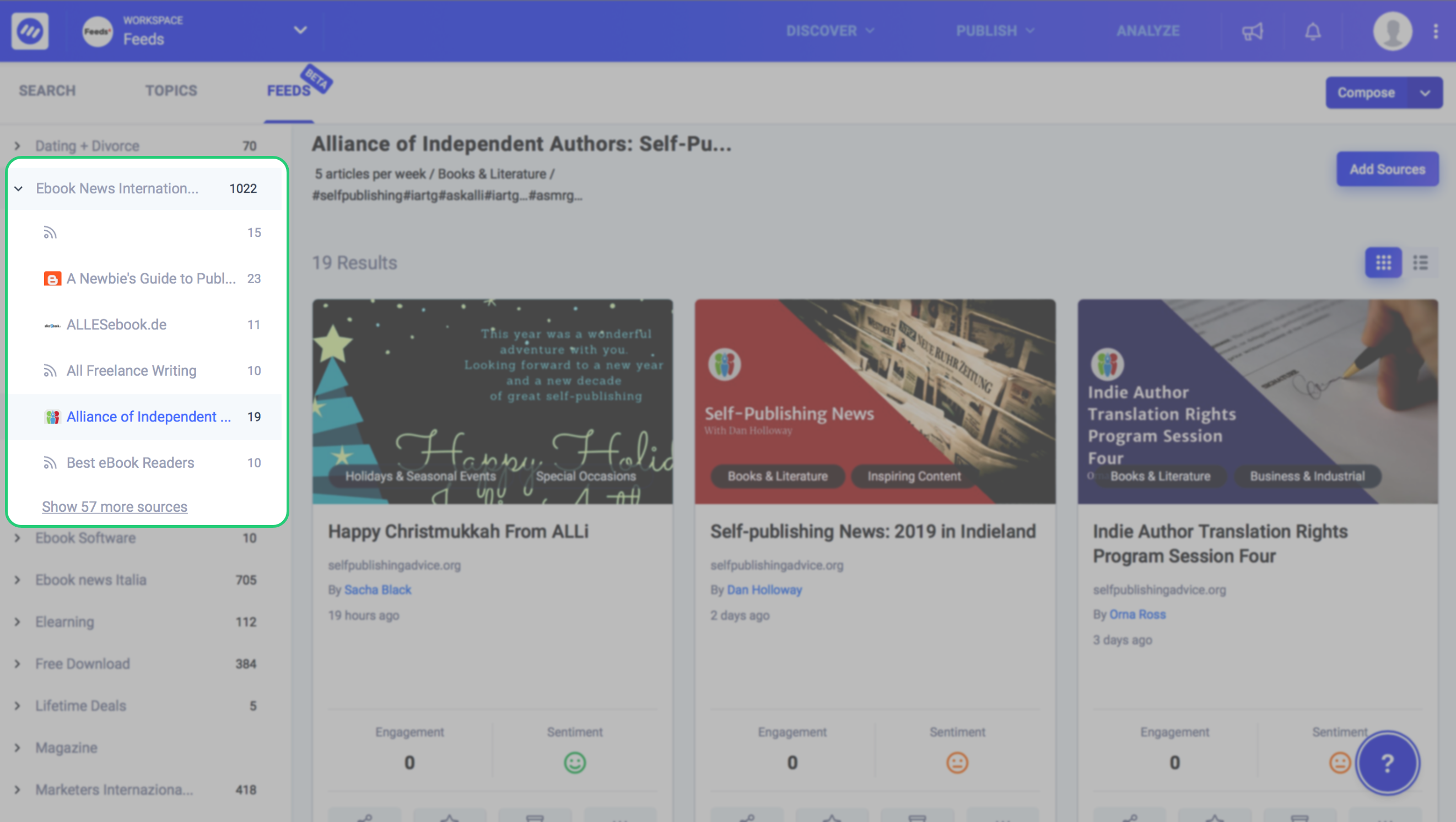
Task: Open the unnamed RSS feed with 15 items
Action: point(145,232)
